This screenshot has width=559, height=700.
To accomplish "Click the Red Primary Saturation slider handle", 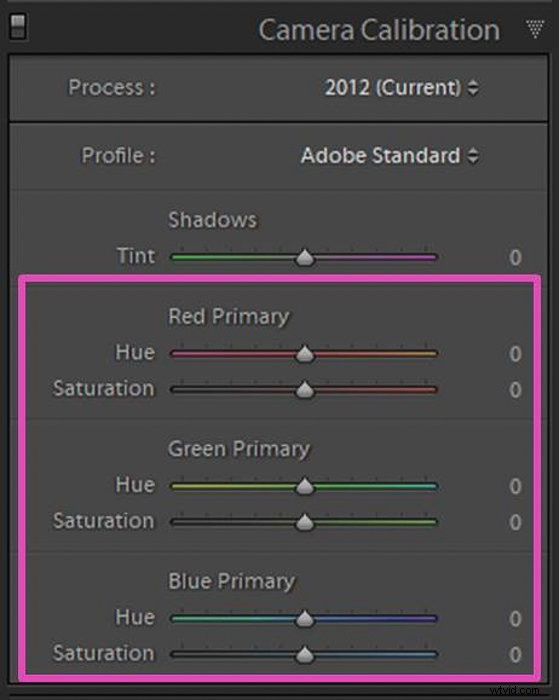I will [x=305, y=390].
